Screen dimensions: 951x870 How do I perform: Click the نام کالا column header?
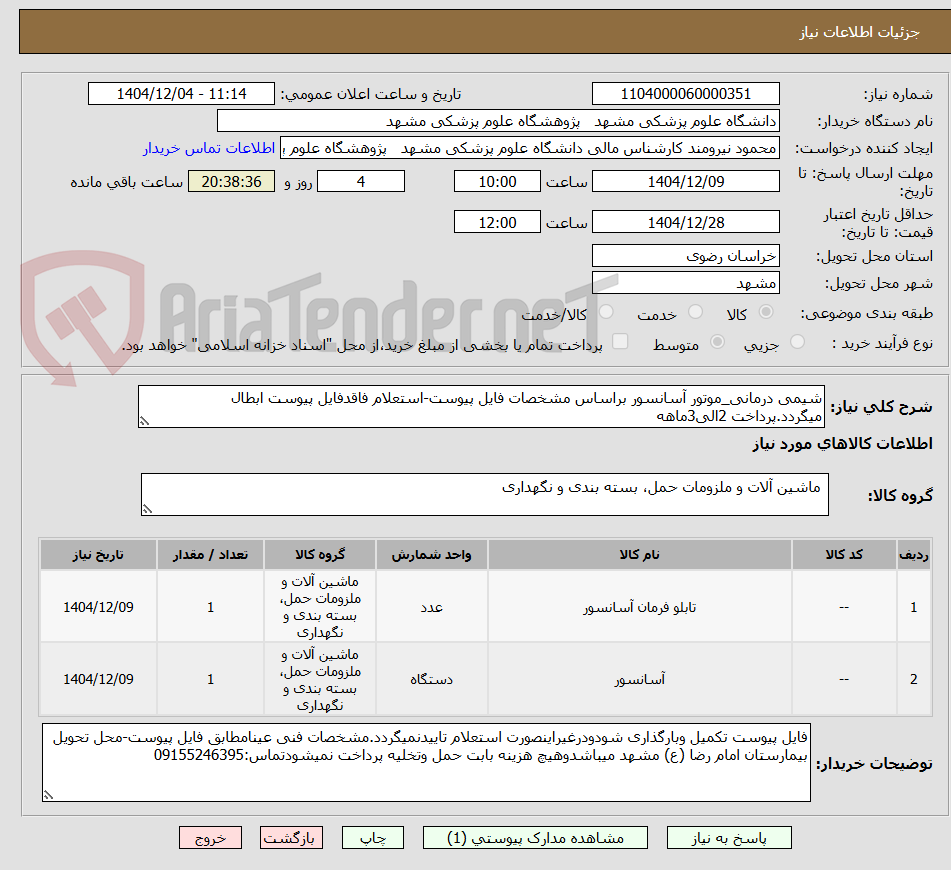pos(640,555)
